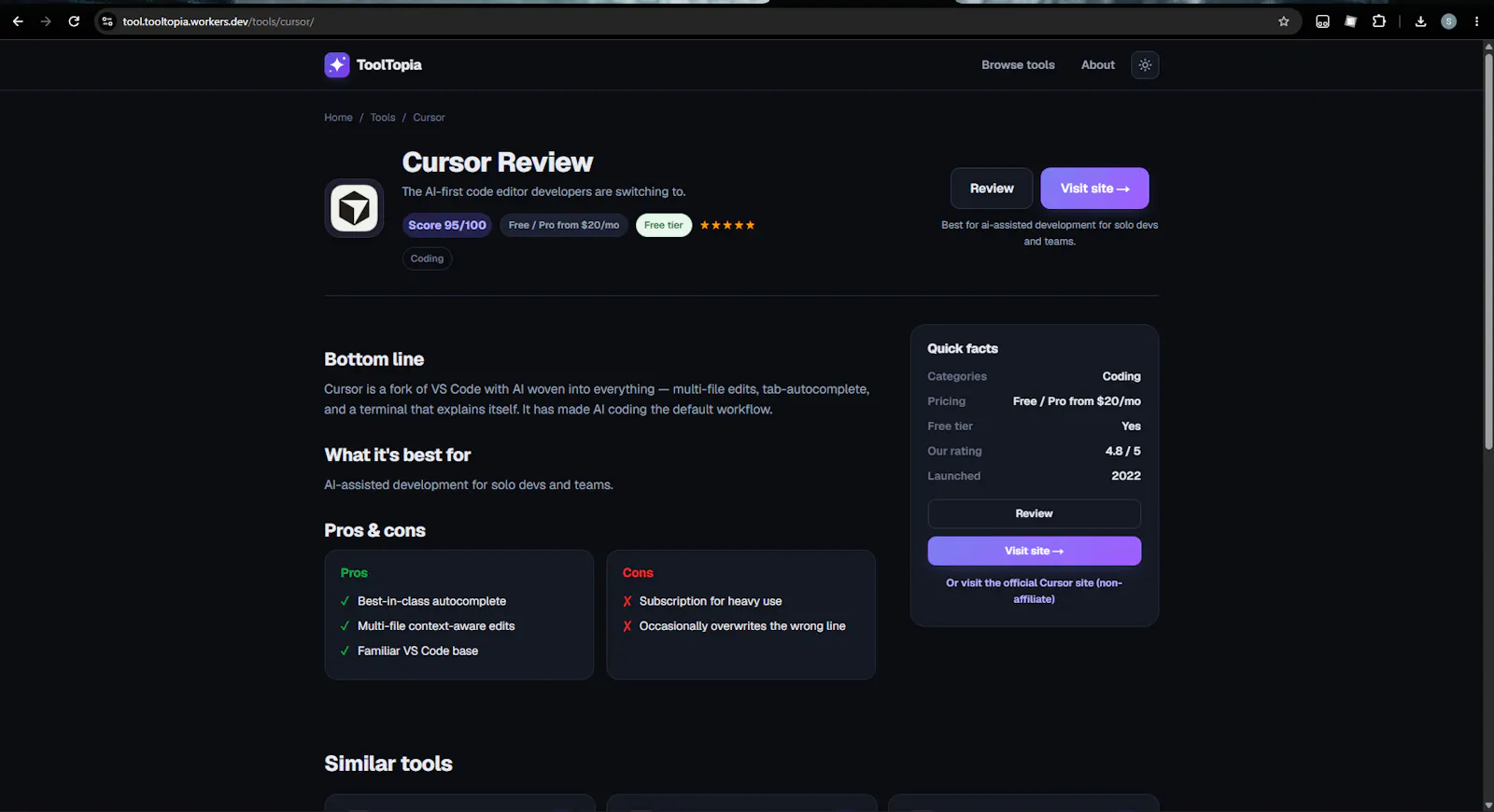This screenshot has width=1494, height=812.
Task: Click 'Familiar VS Code base' pro item
Action: click(x=417, y=651)
